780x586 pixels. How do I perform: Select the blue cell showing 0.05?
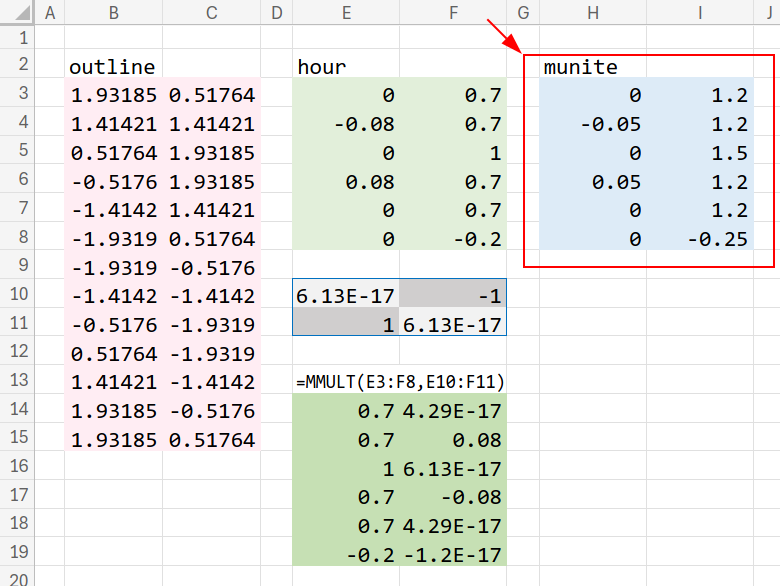[593, 182]
